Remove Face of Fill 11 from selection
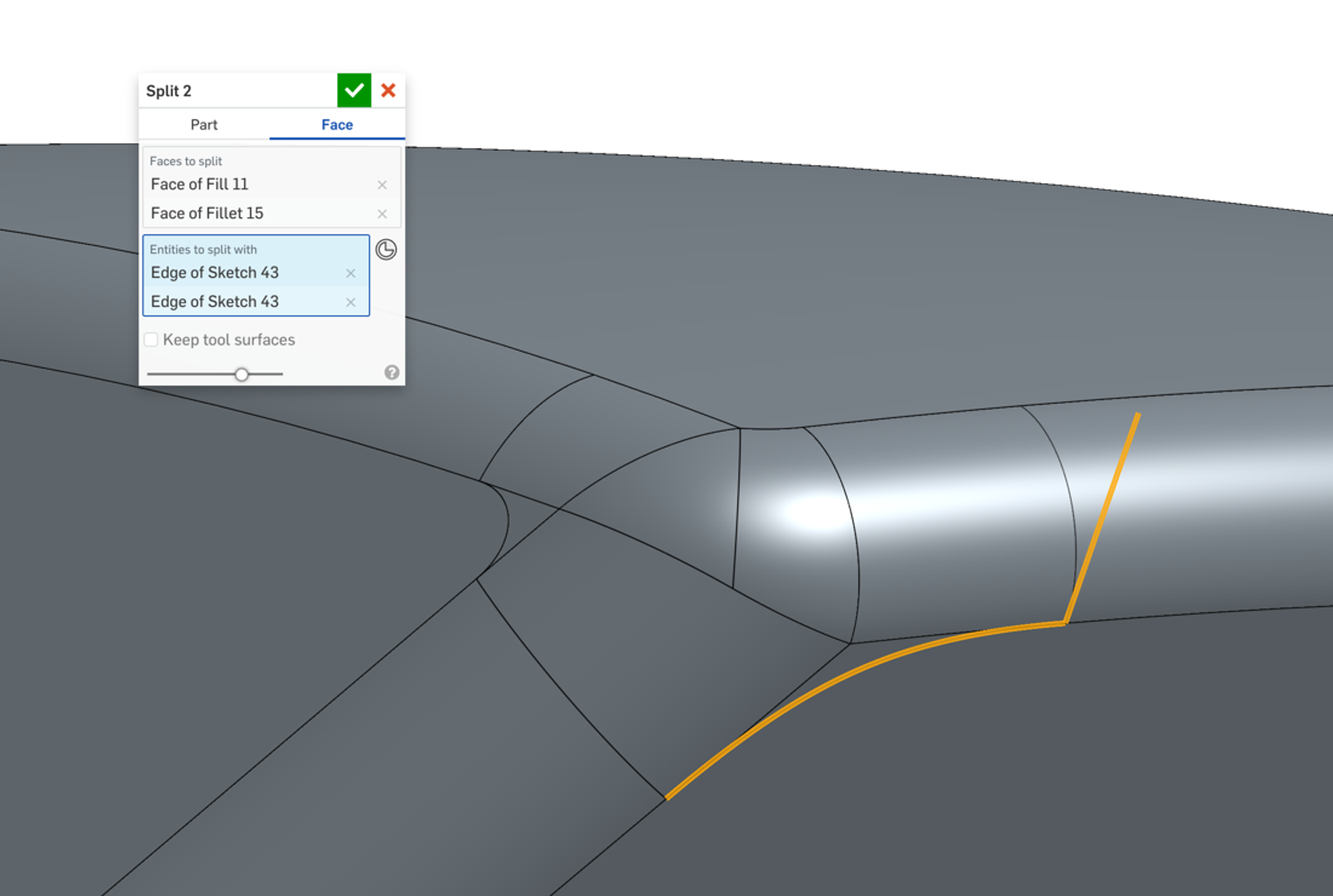Image resolution: width=1333 pixels, height=896 pixels. [x=382, y=185]
